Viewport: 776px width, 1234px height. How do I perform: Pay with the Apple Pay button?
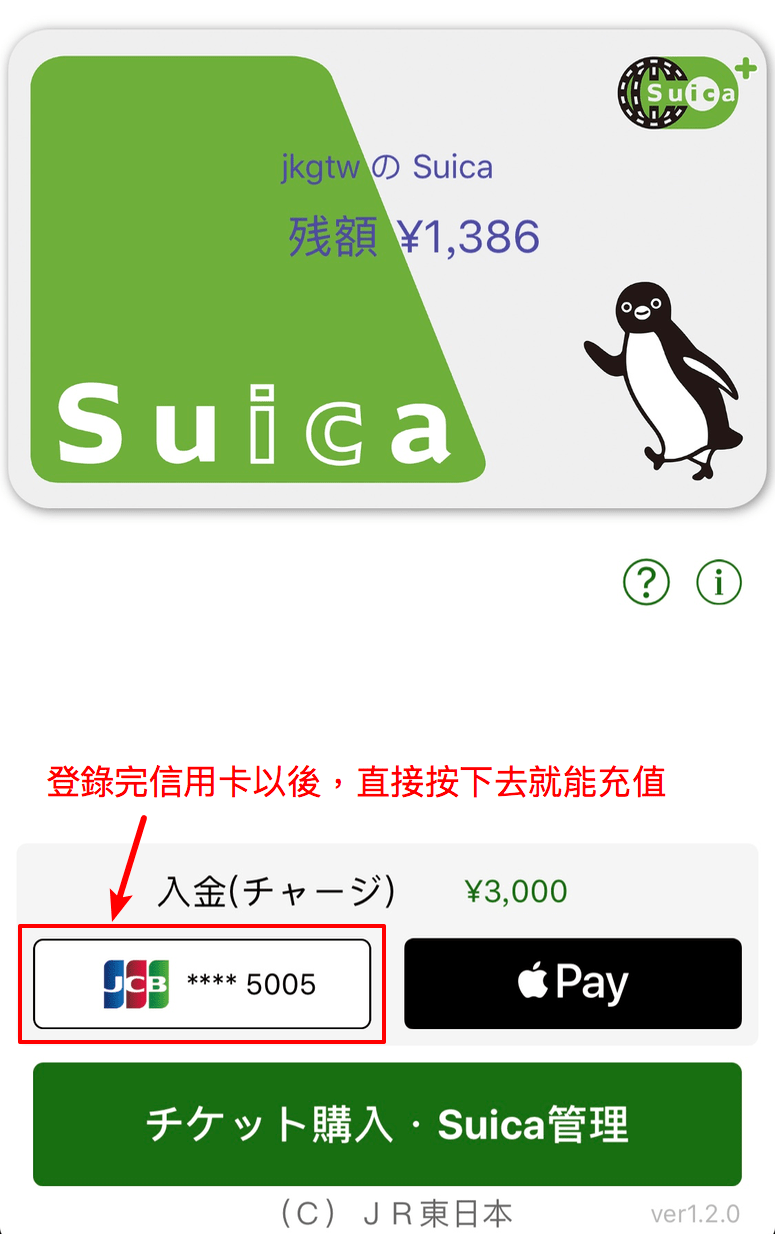click(x=573, y=984)
